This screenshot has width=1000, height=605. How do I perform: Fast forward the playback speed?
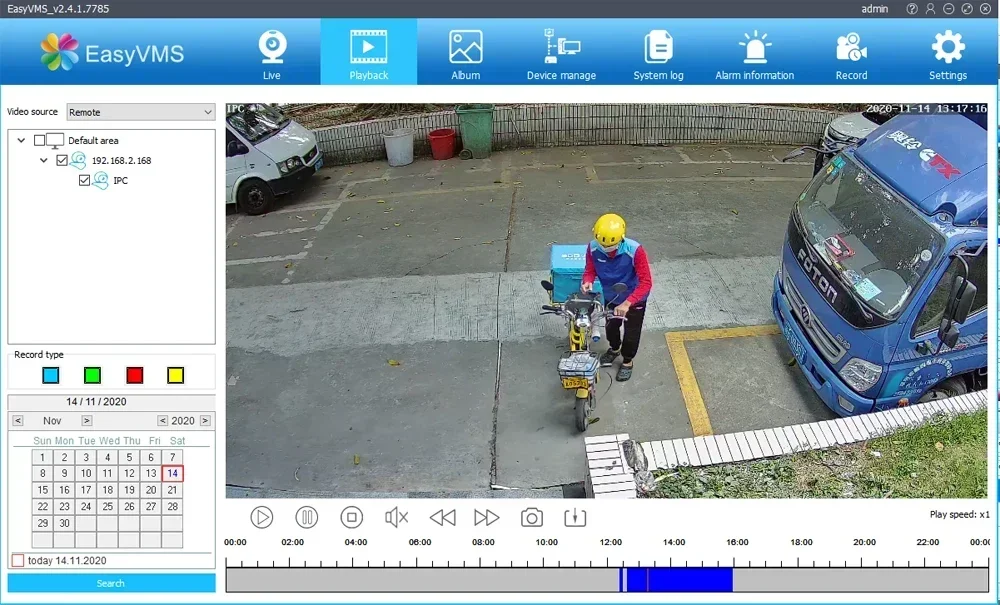click(487, 517)
